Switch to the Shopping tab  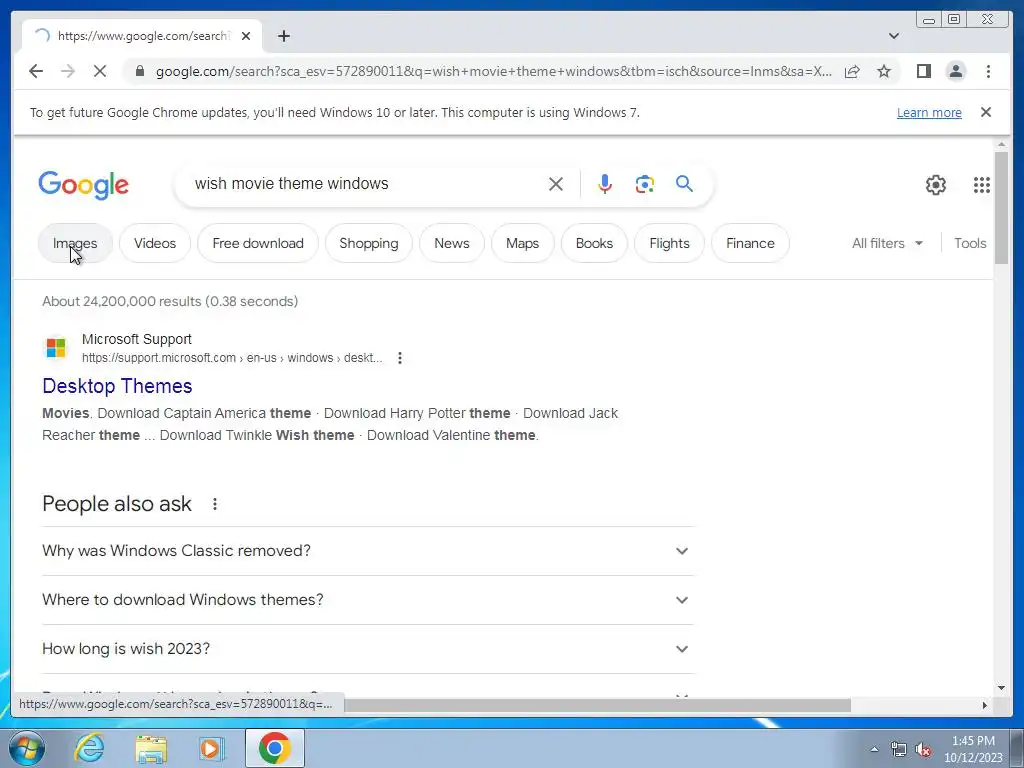[x=368, y=243]
